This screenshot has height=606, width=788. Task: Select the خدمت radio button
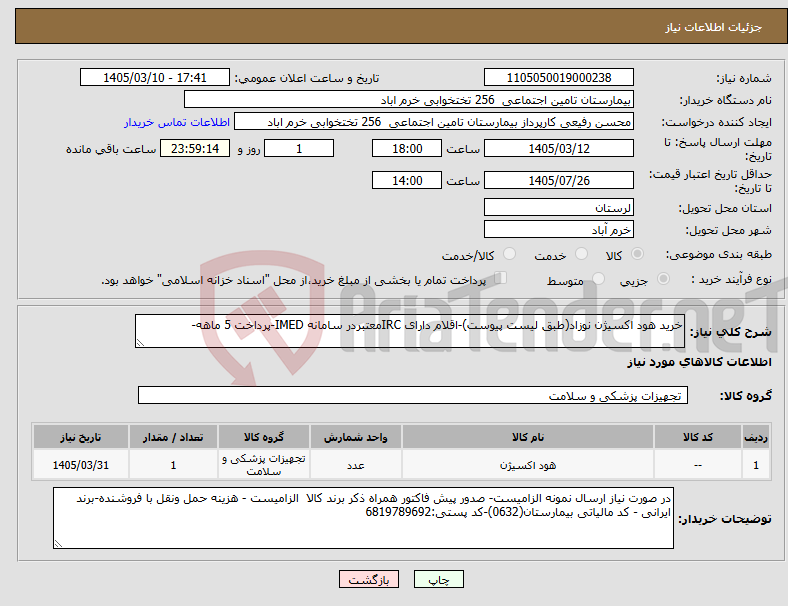pos(581,254)
